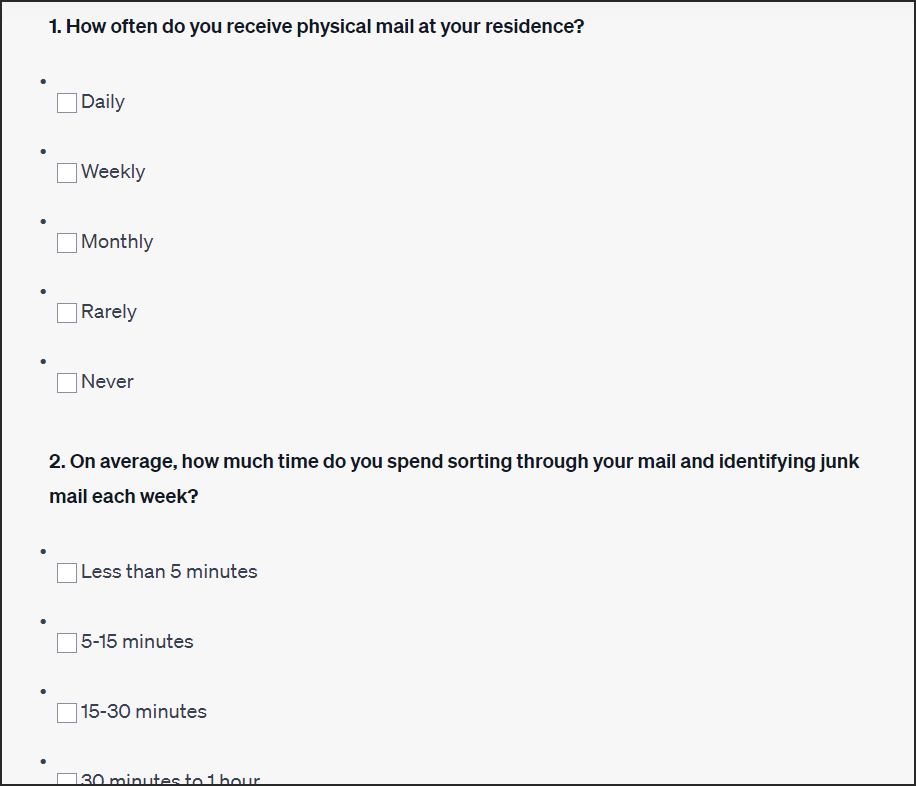Click the Monthly option label text

[x=117, y=242]
